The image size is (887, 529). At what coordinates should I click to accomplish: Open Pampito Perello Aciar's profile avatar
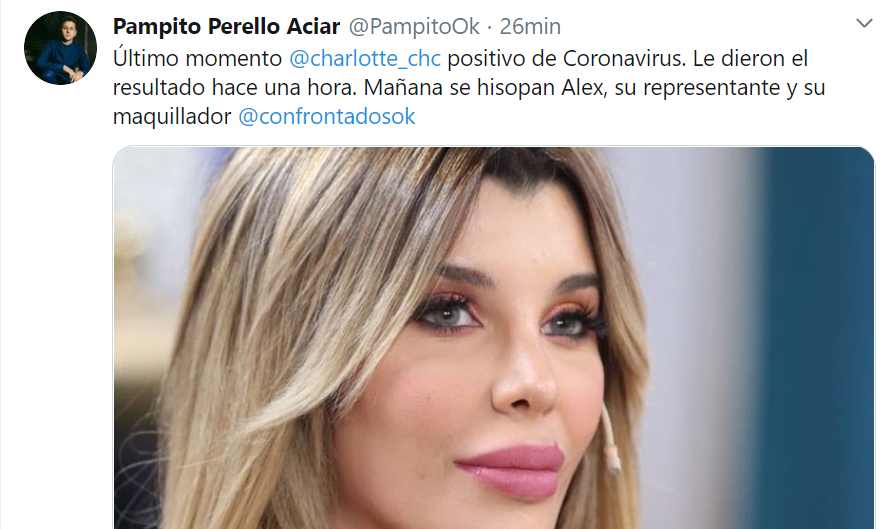(x=60, y=48)
